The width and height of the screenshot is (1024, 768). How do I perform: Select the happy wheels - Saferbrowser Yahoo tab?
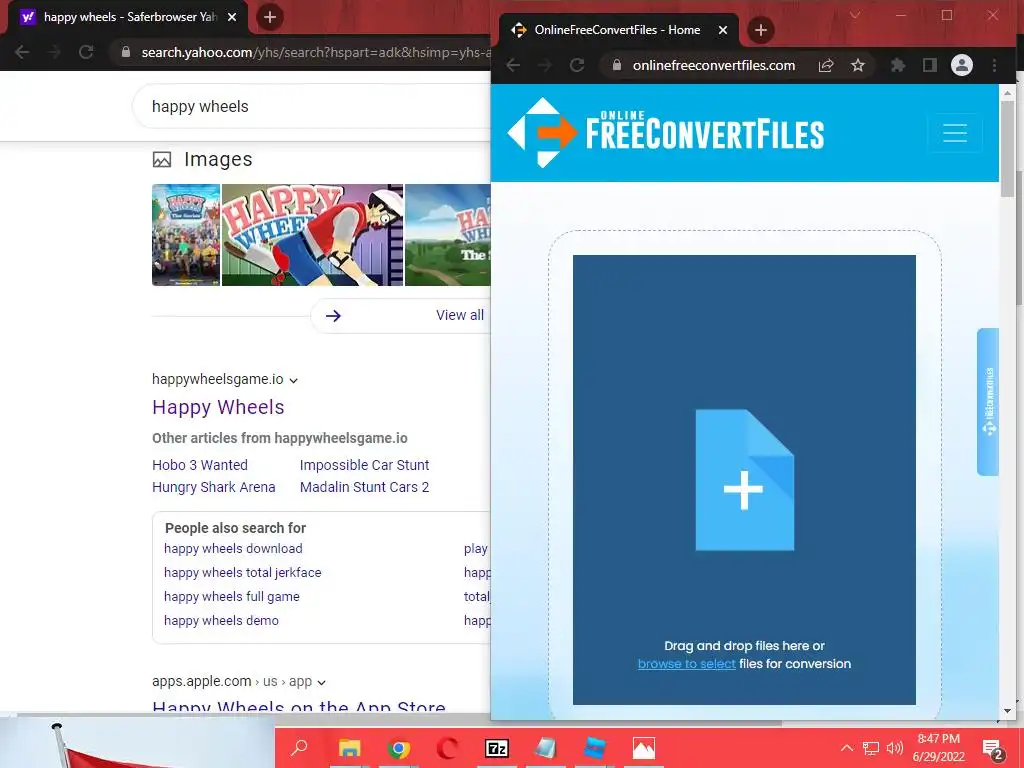point(127,17)
